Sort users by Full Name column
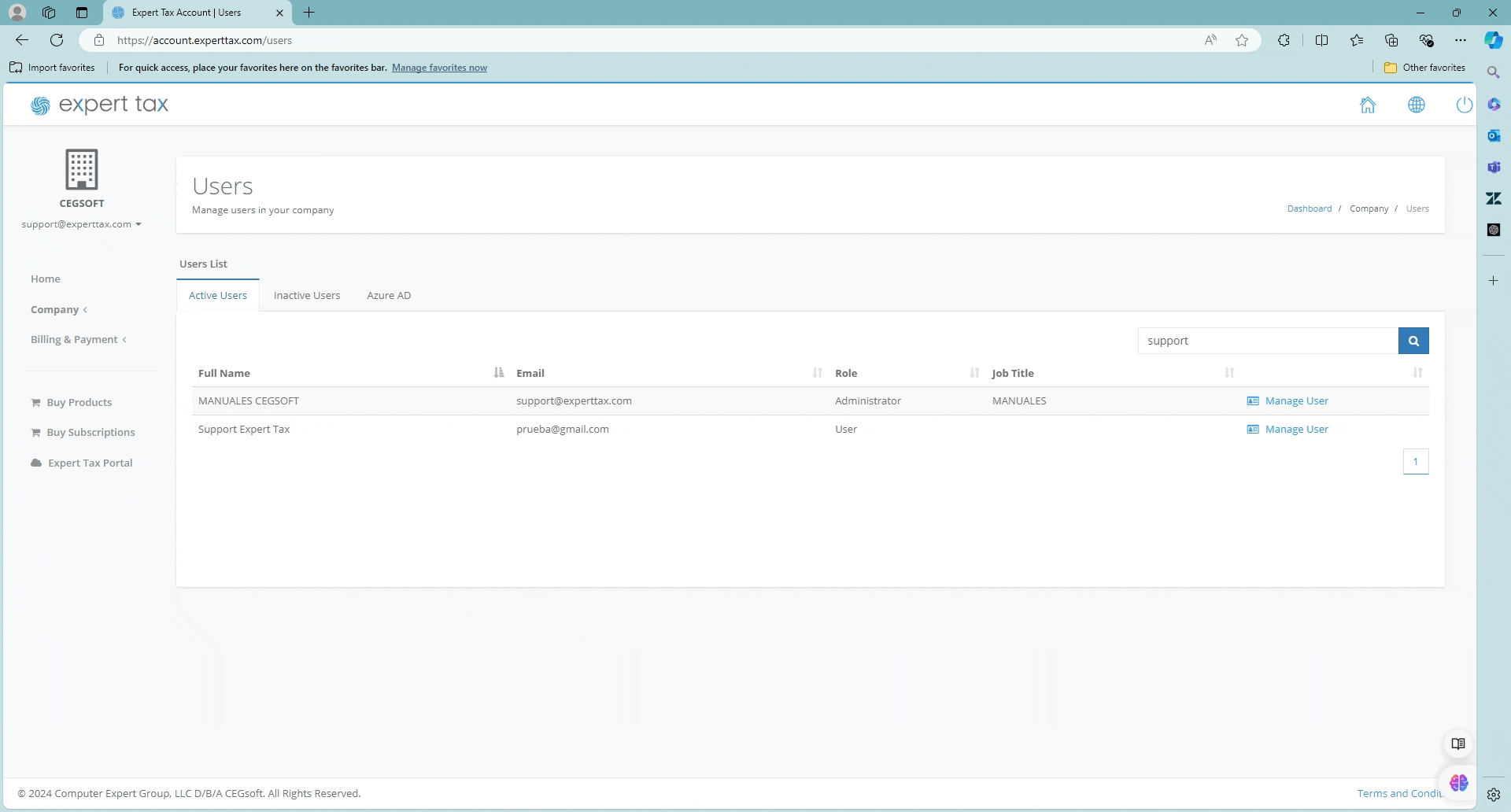 click(x=224, y=373)
